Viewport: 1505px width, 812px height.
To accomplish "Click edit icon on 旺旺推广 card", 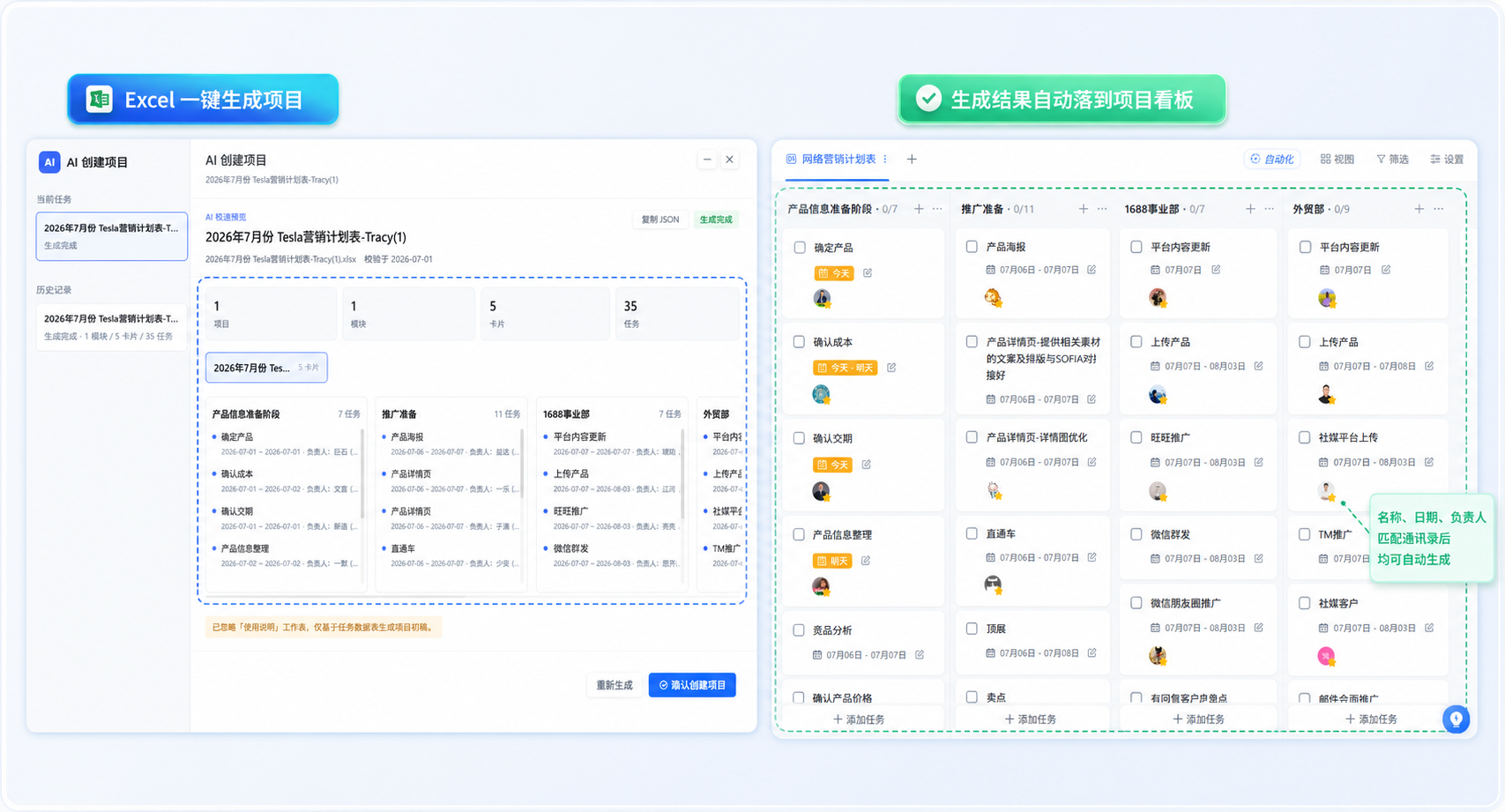I will (x=1258, y=462).
